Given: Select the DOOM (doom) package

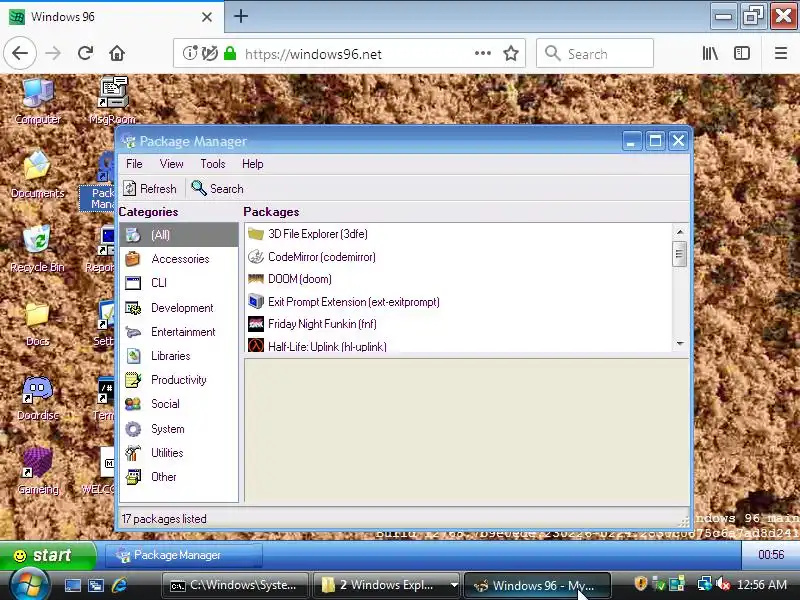Looking at the screenshot, I should coord(459,279).
